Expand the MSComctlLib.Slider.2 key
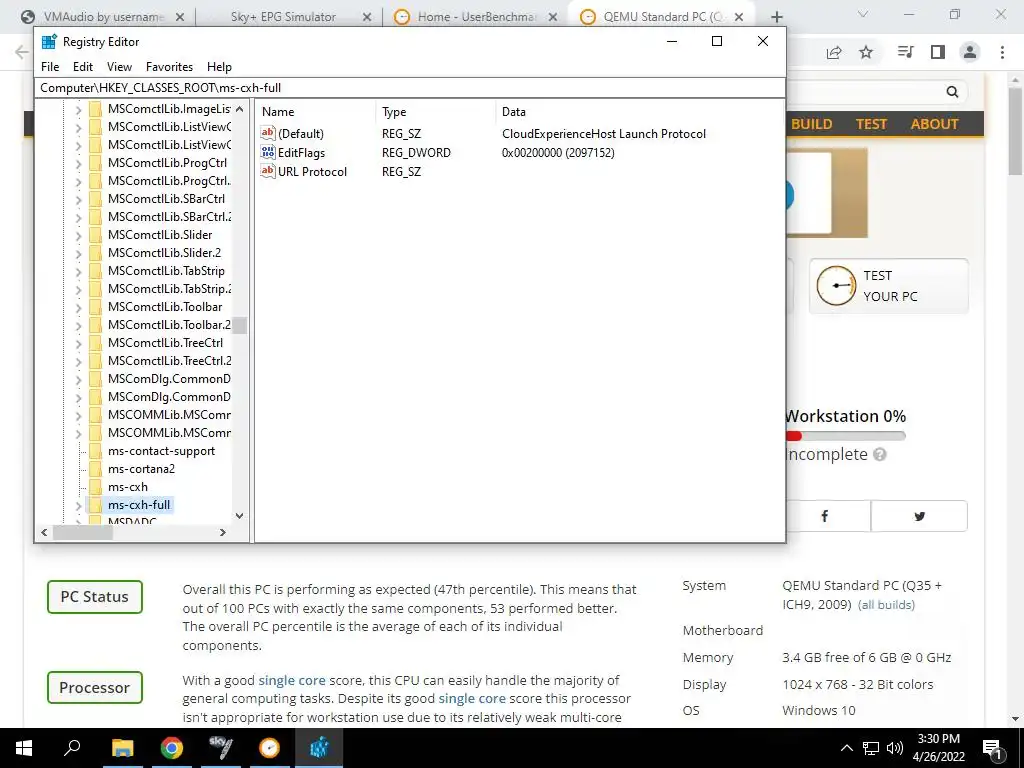The height and width of the screenshot is (768, 1024). pos(78,253)
